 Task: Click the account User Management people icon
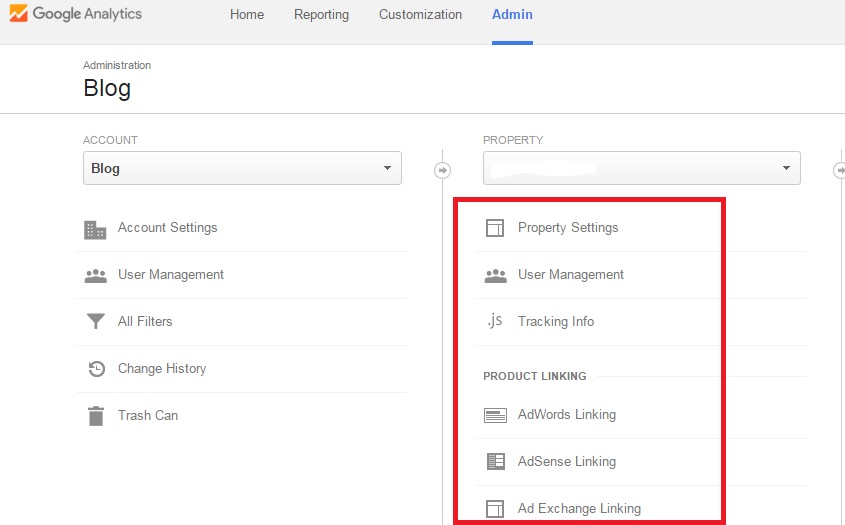click(x=95, y=275)
